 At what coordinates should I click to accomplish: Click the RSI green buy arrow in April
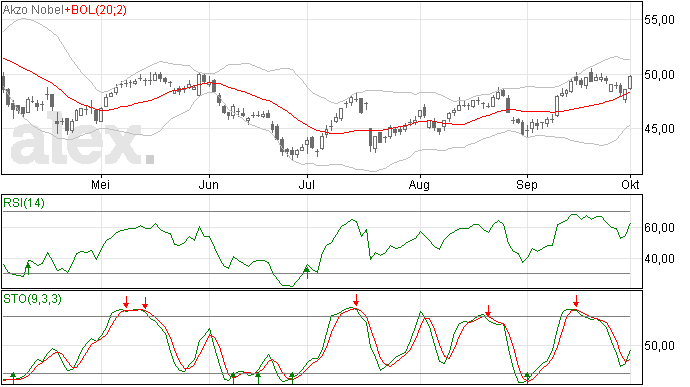[28, 268]
